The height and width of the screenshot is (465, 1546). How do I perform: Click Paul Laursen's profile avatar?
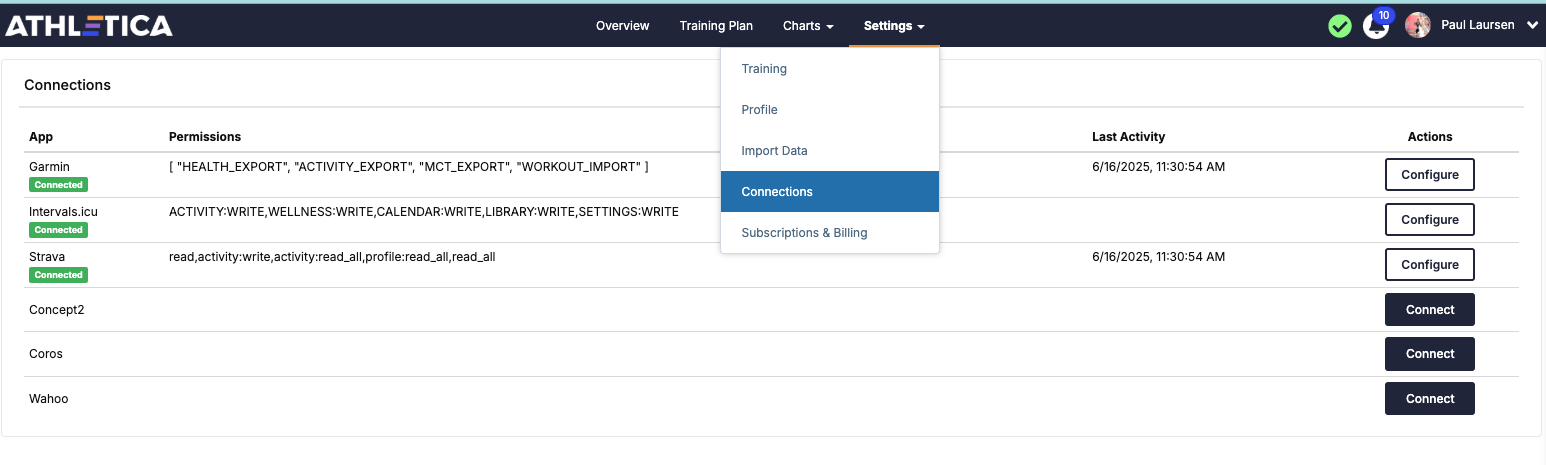click(1418, 26)
